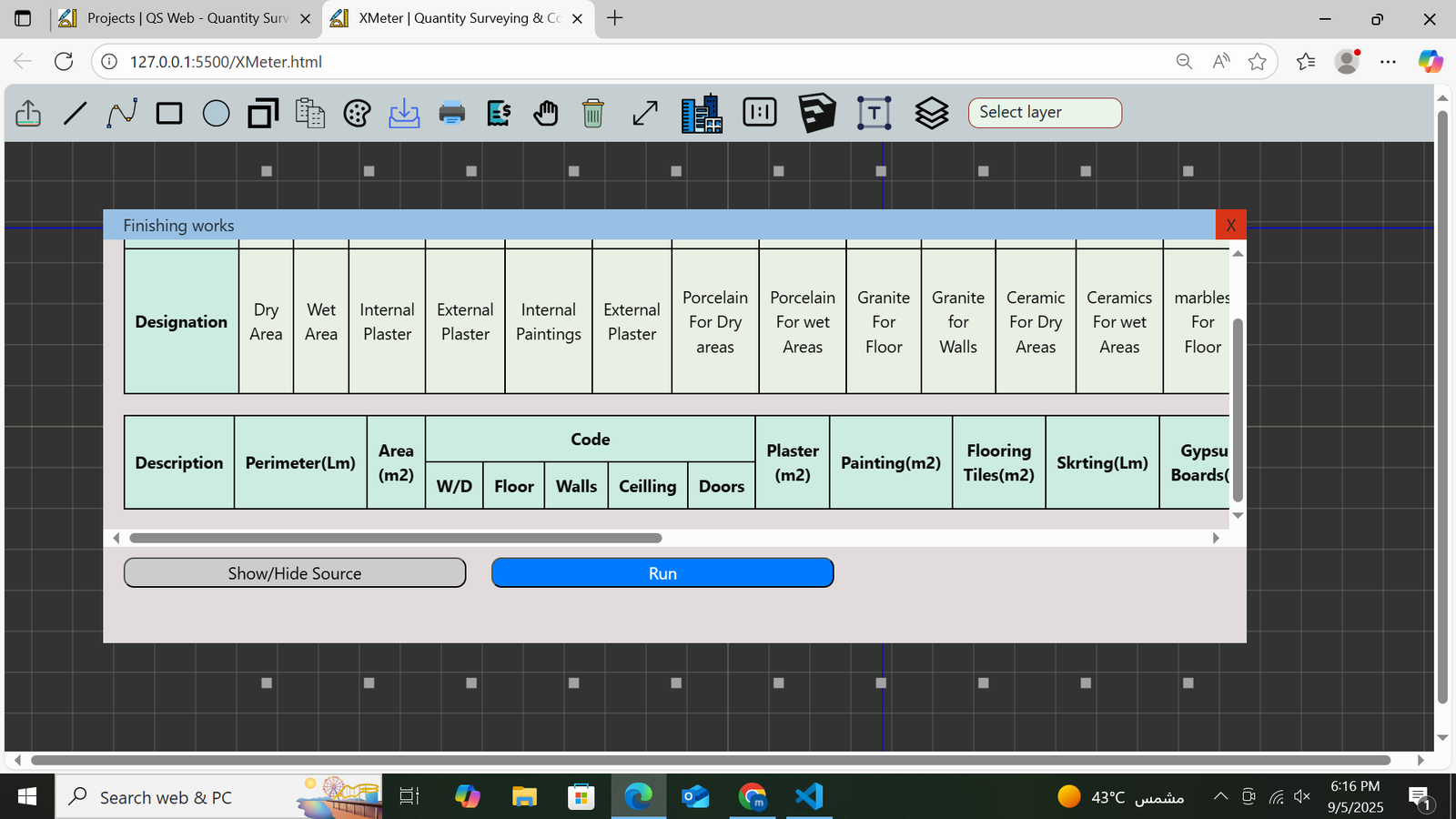Open the buildings icon in toolbar
1456x819 pixels.
[702, 114]
